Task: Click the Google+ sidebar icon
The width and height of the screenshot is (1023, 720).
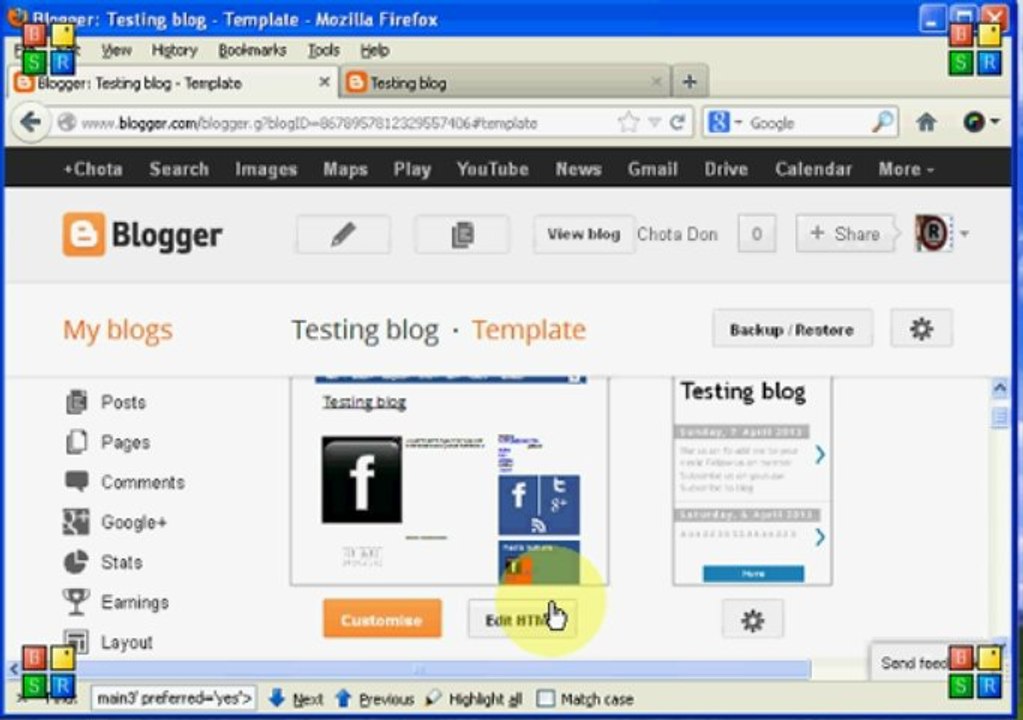Action: tap(76, 522)
